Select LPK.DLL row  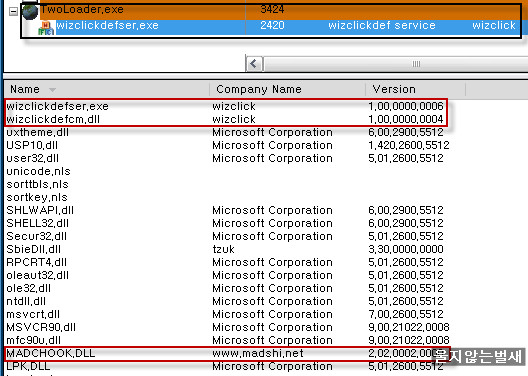tap(226, 366)
